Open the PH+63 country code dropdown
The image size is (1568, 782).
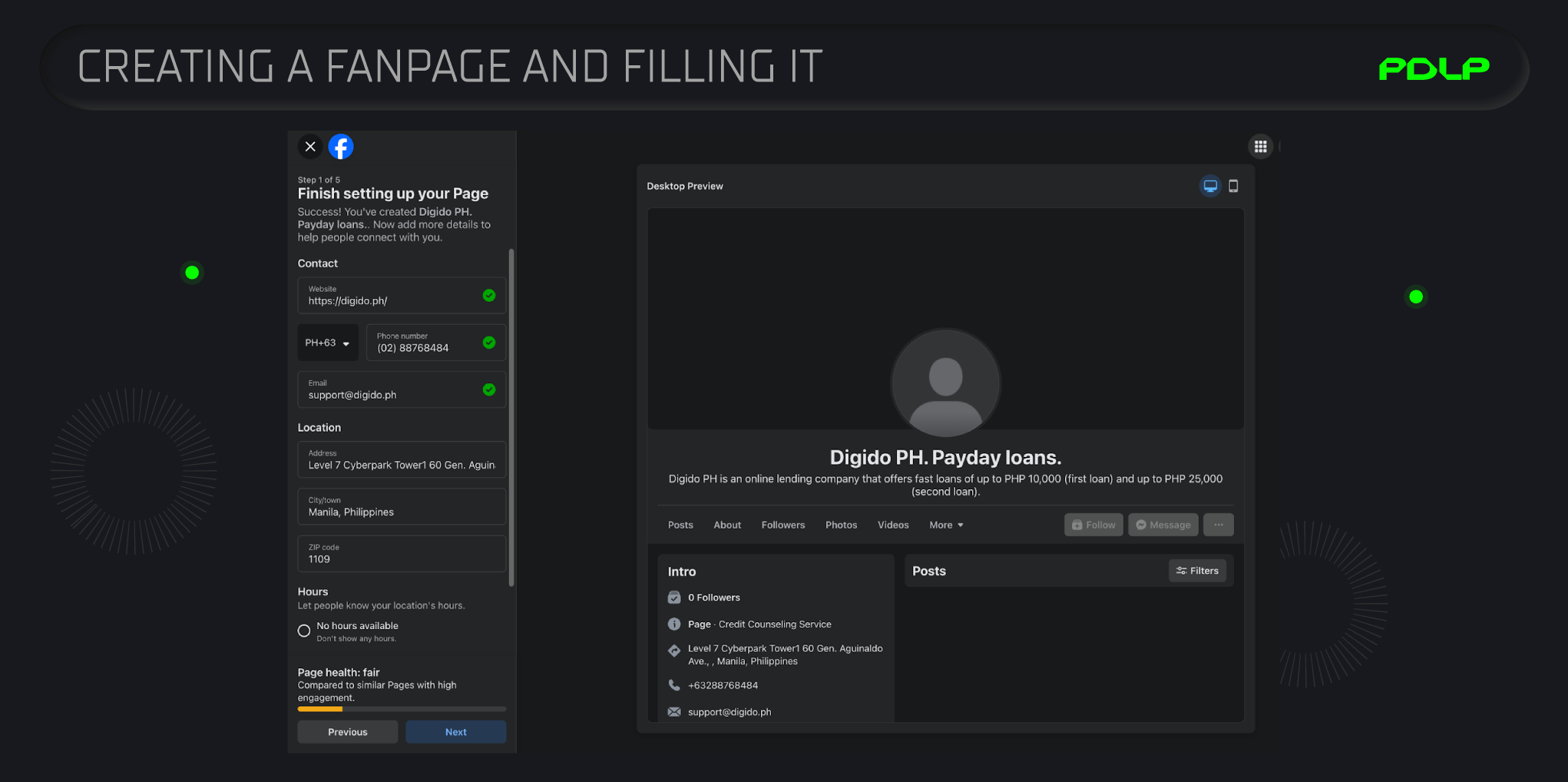(328, 343)
